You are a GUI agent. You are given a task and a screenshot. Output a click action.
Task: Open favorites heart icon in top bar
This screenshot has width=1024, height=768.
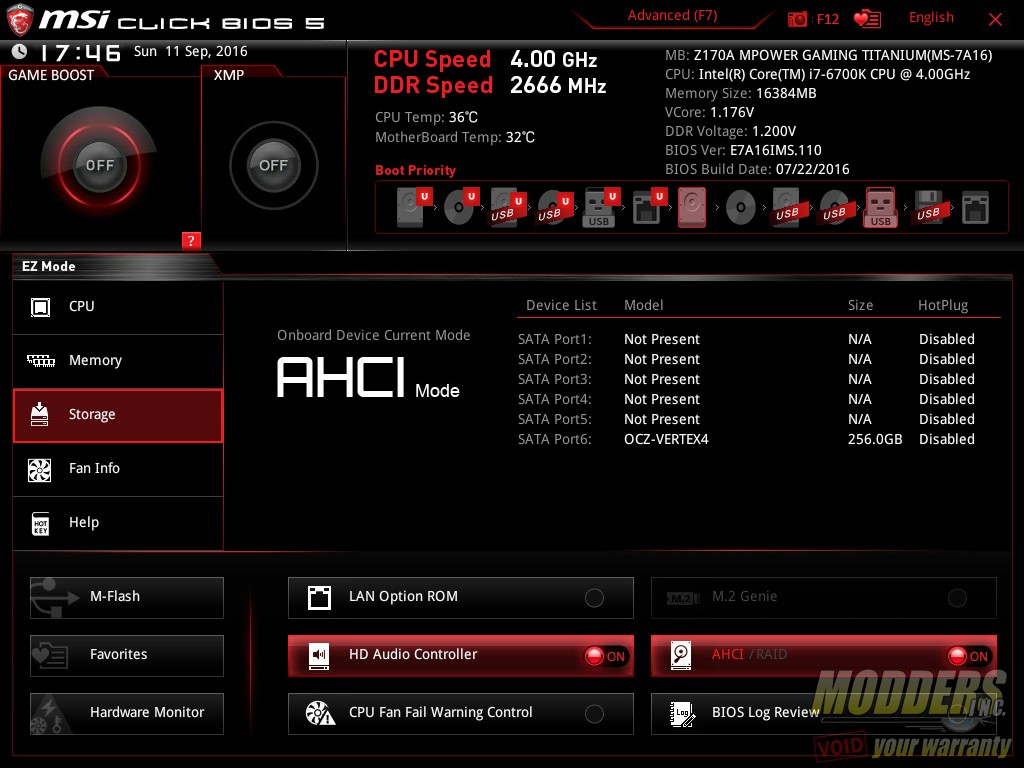(x=867, y=19)
